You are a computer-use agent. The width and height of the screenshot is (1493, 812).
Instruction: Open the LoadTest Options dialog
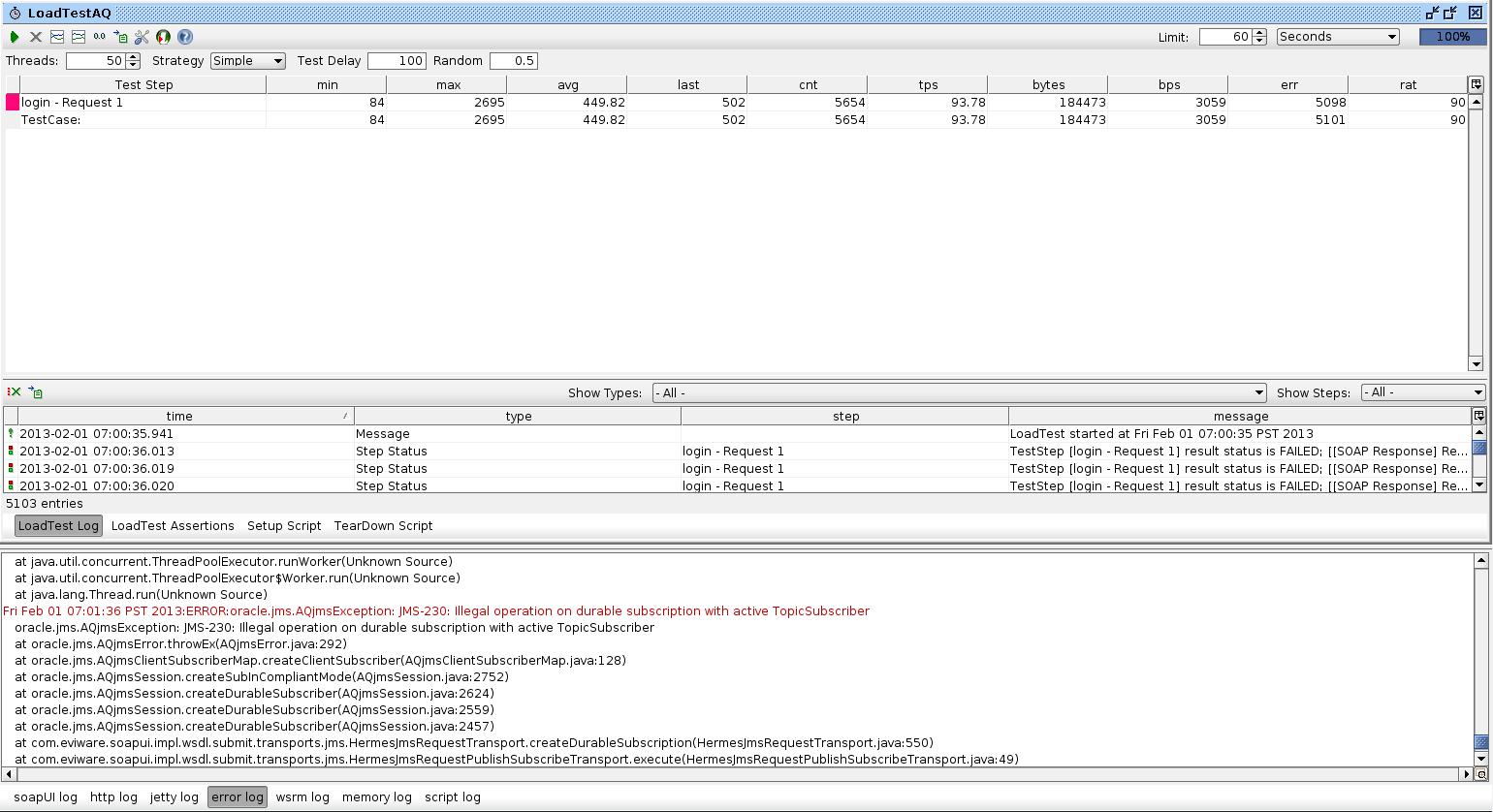143,37
